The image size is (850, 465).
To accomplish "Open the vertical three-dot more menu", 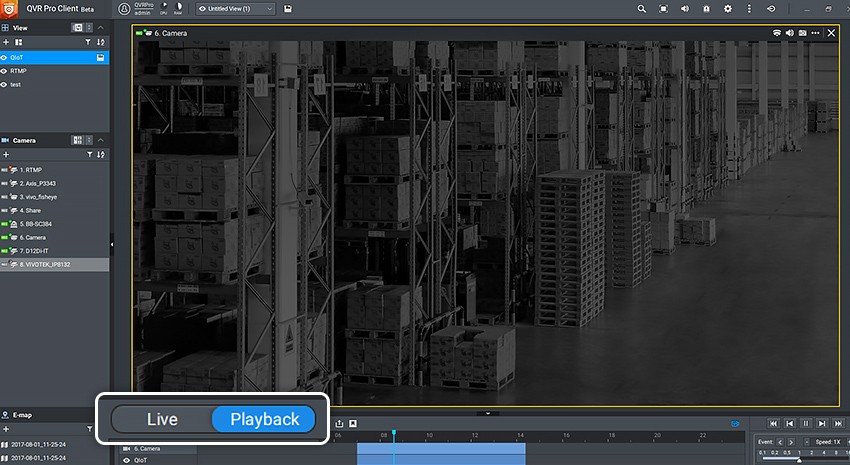I will (x=748, y=9).
